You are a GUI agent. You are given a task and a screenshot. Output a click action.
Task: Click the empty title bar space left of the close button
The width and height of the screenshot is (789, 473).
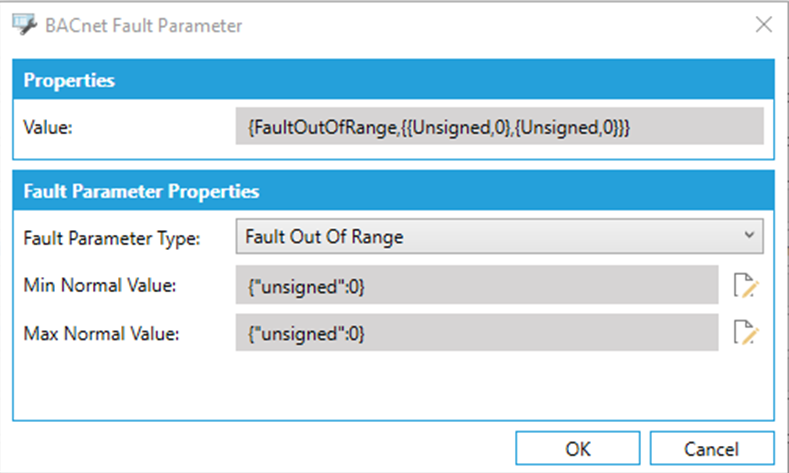click(x=500, y=25)
